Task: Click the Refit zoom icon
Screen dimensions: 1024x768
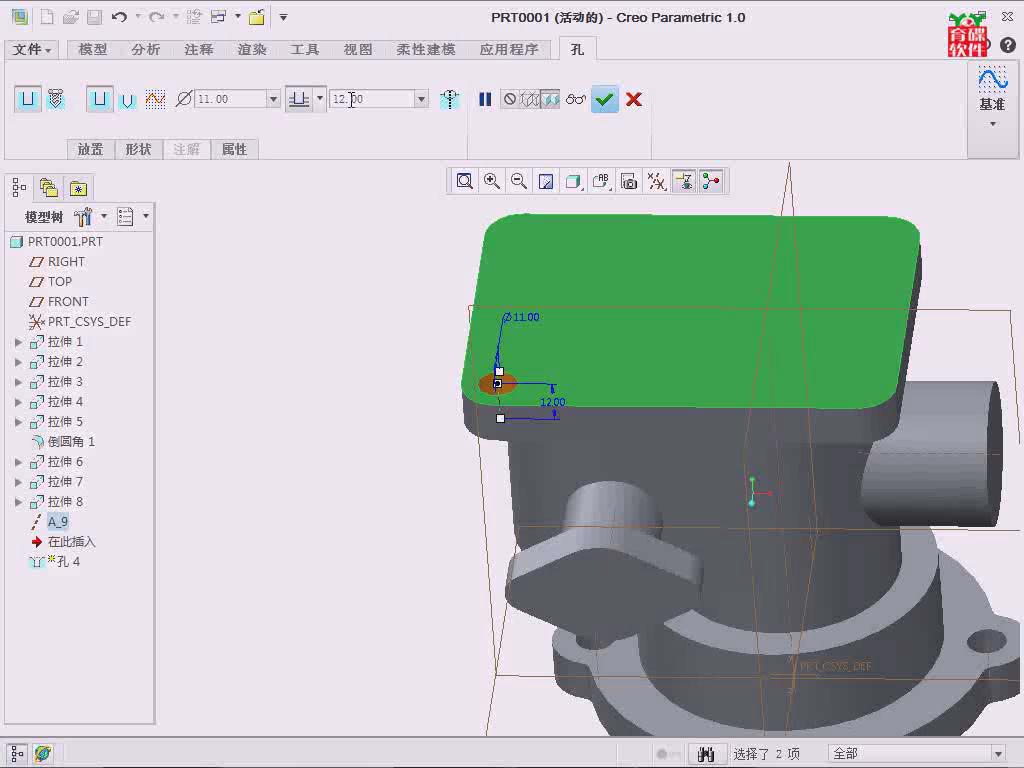Action: [x=464, y=181]
